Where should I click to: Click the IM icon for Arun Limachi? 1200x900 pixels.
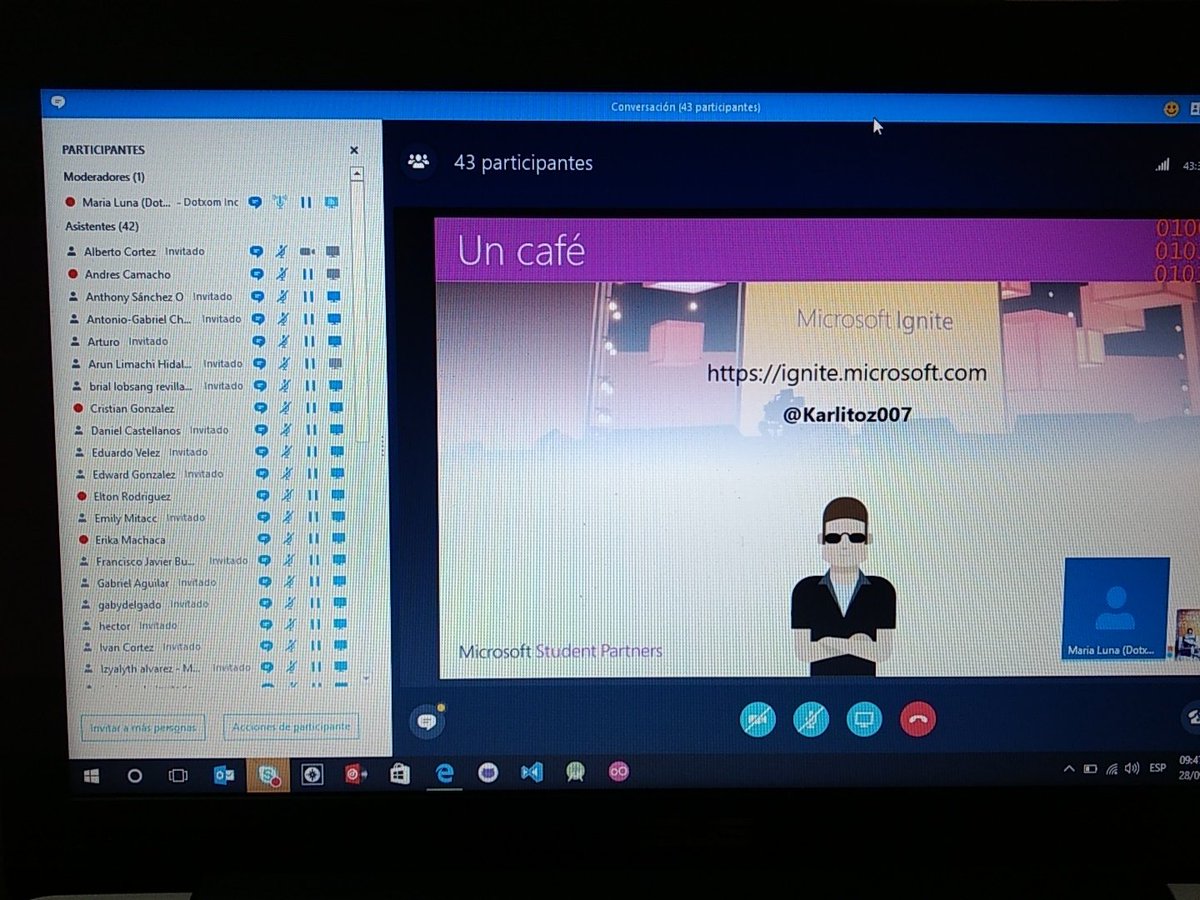(259, 364)
